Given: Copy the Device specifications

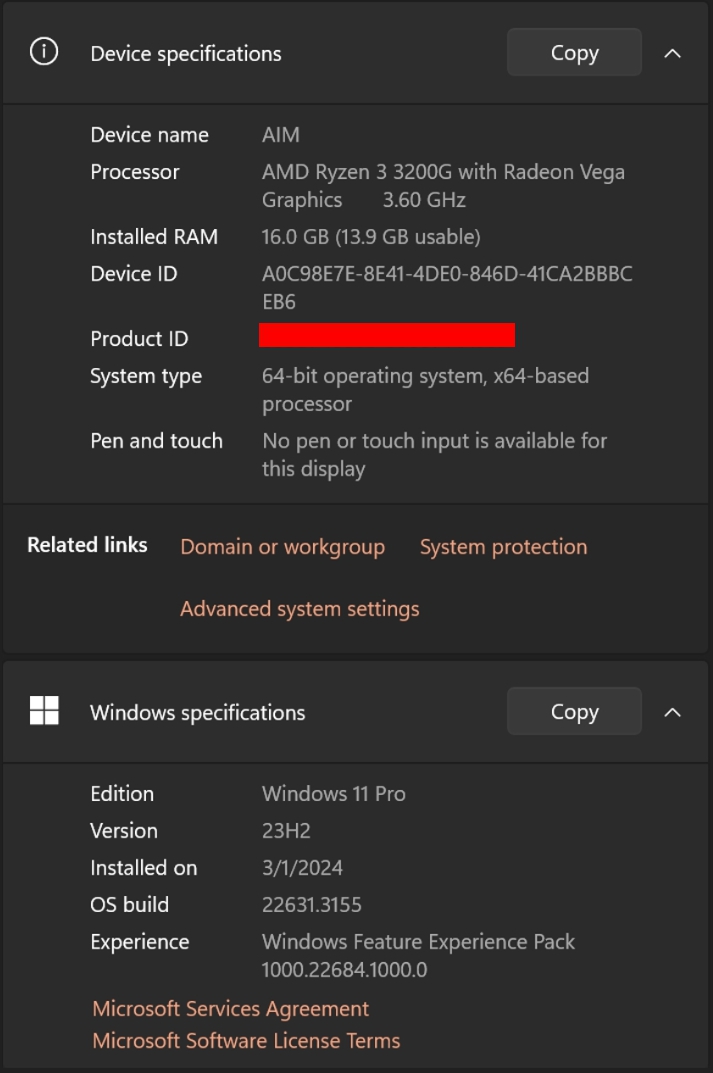Looking at the screenshot, I should (x=574, y=53).
